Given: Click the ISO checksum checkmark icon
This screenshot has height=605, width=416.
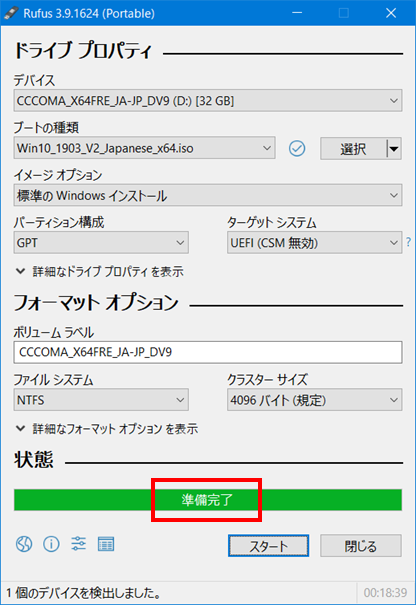Looking at the screenshot, I should click(297, 149).
